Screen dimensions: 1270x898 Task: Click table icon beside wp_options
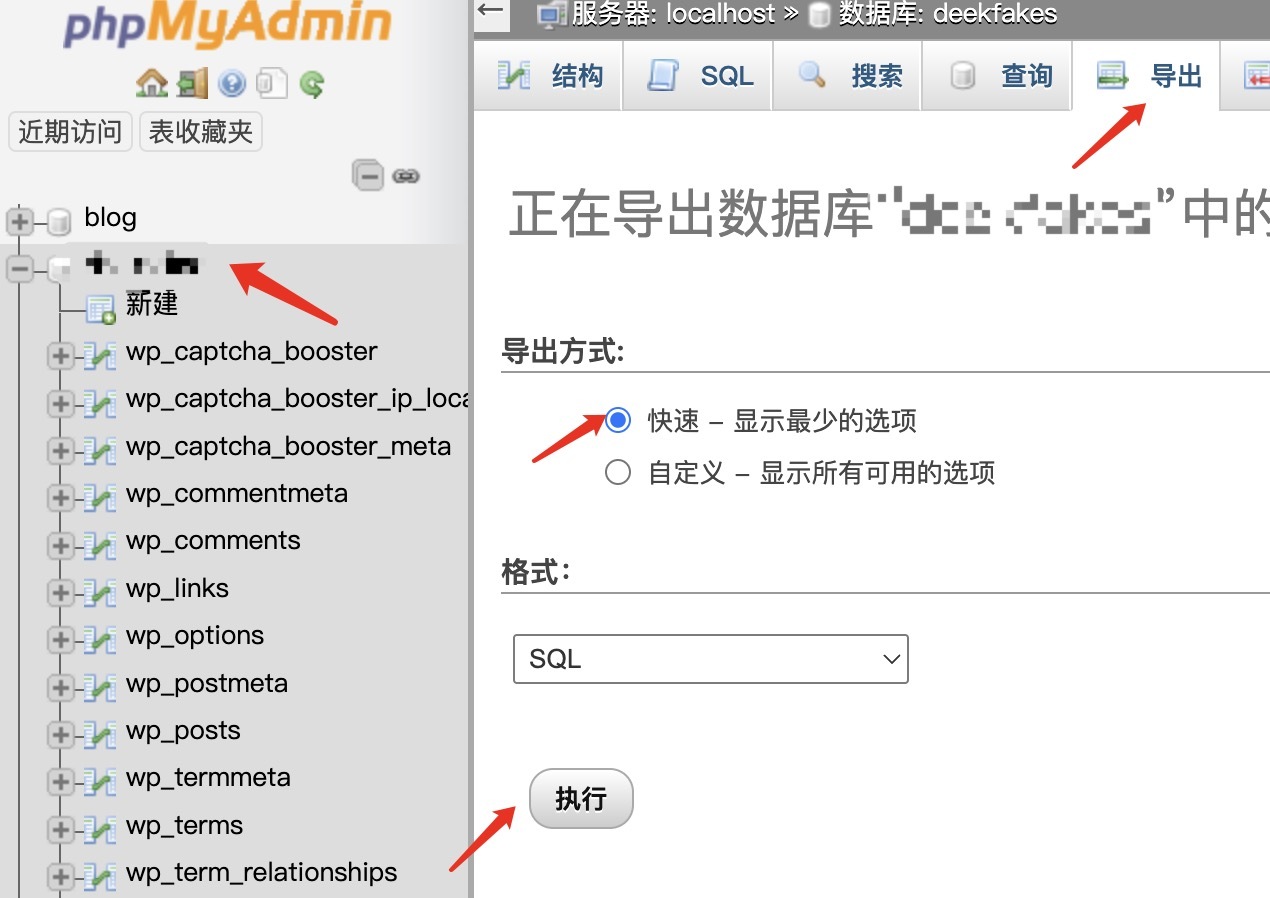click(x=100, y=639)
